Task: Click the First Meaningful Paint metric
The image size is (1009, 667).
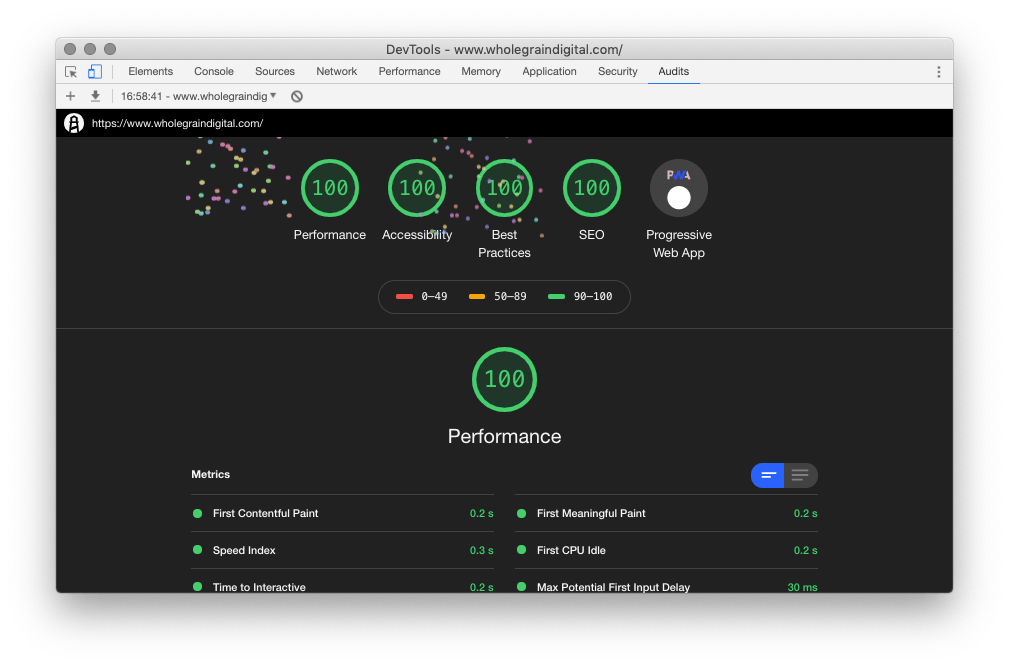Action: 666,513
